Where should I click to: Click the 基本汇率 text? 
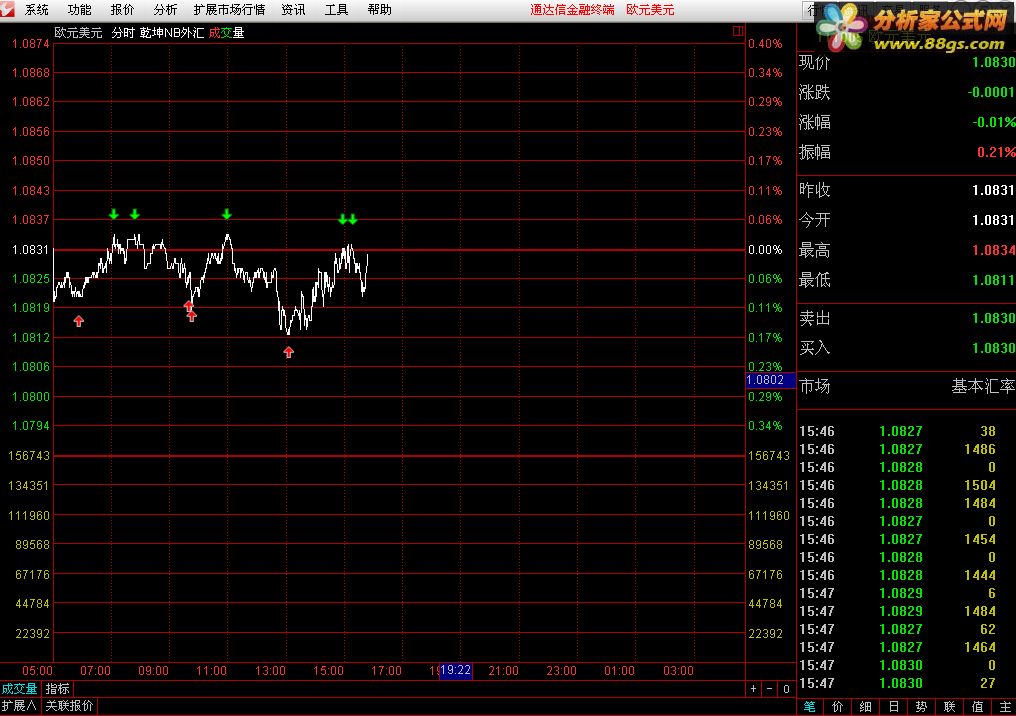tap(983, 386)
